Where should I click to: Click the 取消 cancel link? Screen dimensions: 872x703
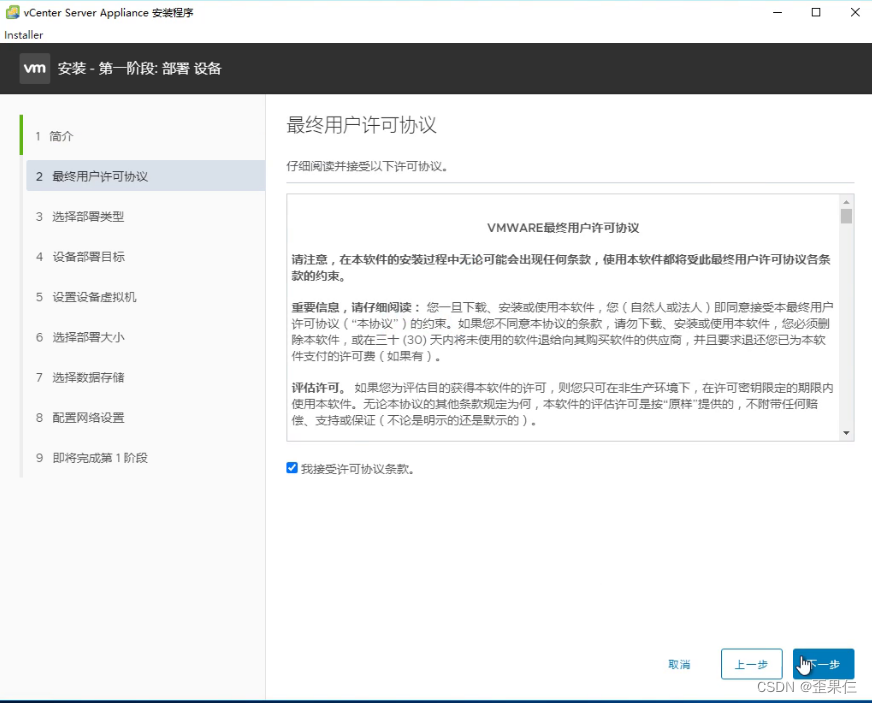coord(679,664)
